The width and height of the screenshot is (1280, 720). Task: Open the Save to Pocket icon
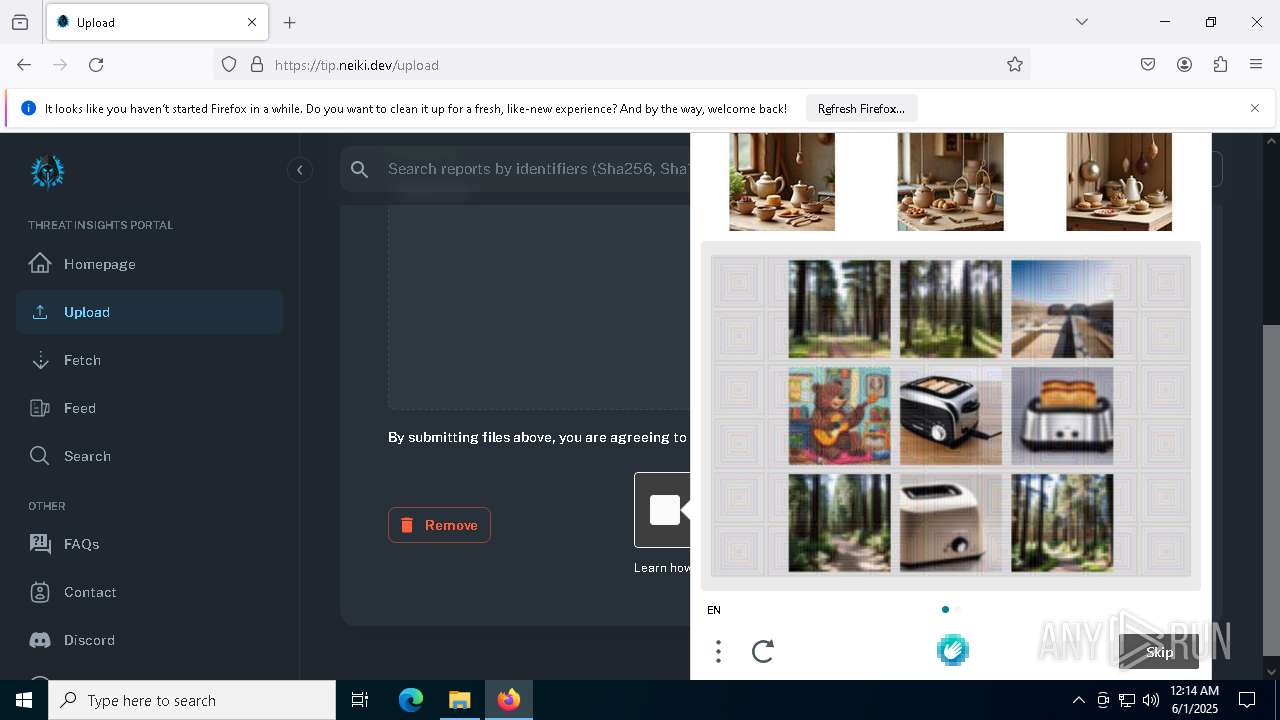1148,65
